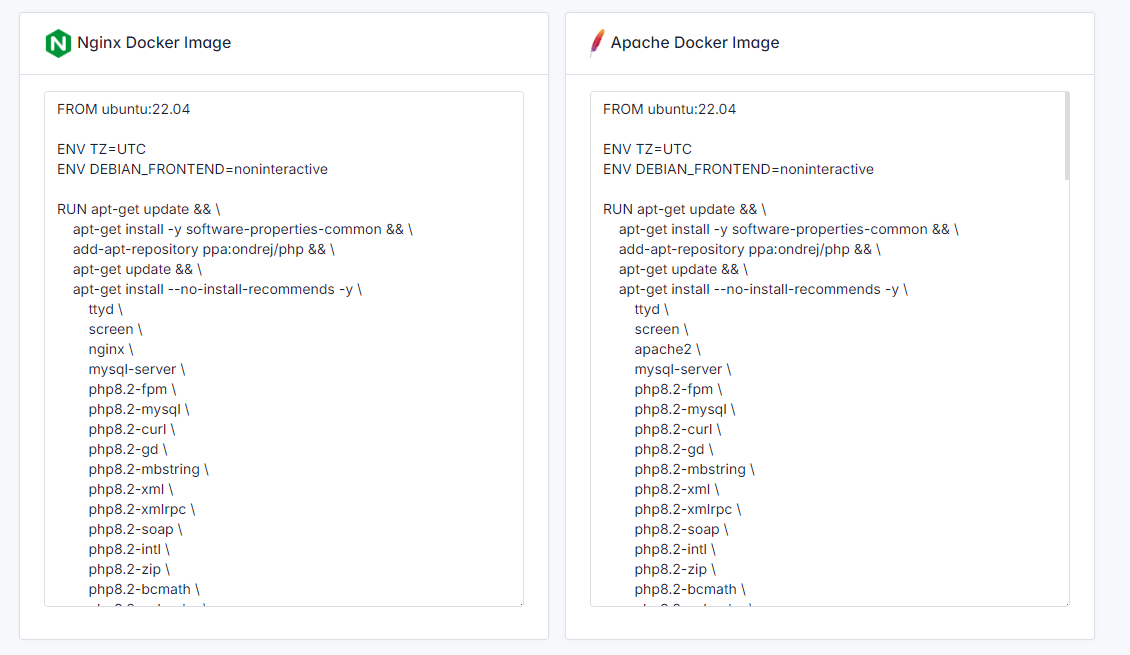Click php8.2-xml in the Apache Dockerfile
Image resolution: width=1130 pixels, height=655 pixels.
[677, 489]
